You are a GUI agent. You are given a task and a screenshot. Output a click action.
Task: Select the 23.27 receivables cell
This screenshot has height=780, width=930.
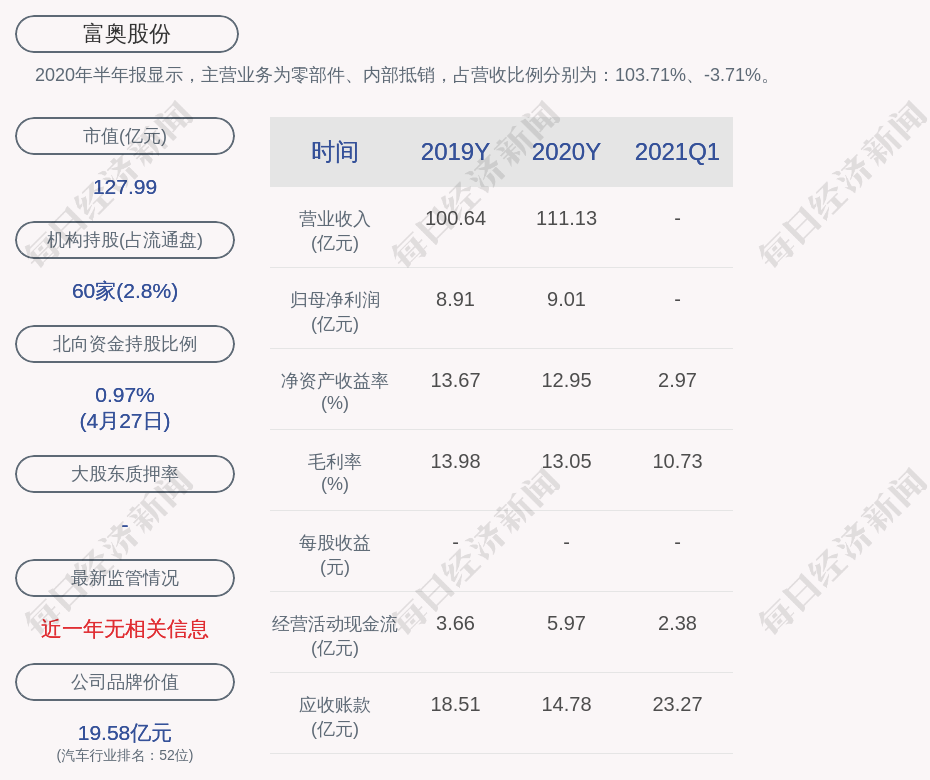tap(677, 705)
